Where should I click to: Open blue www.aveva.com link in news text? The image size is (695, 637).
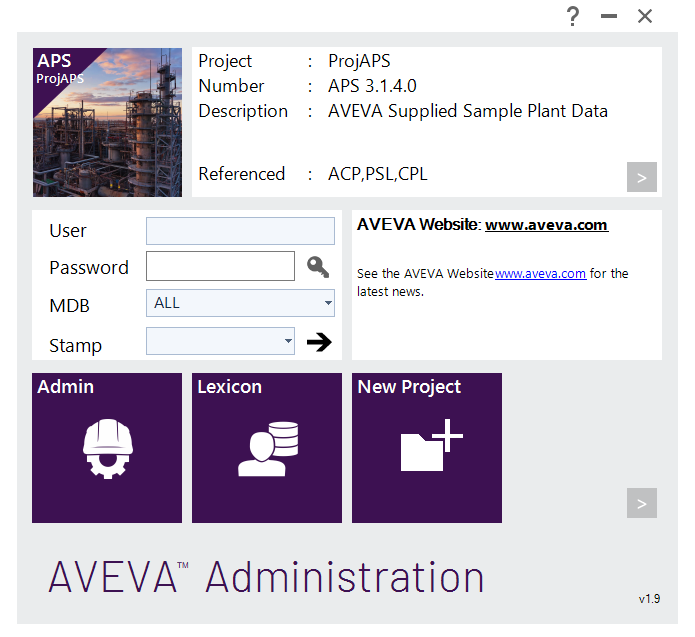coord(540,274)
